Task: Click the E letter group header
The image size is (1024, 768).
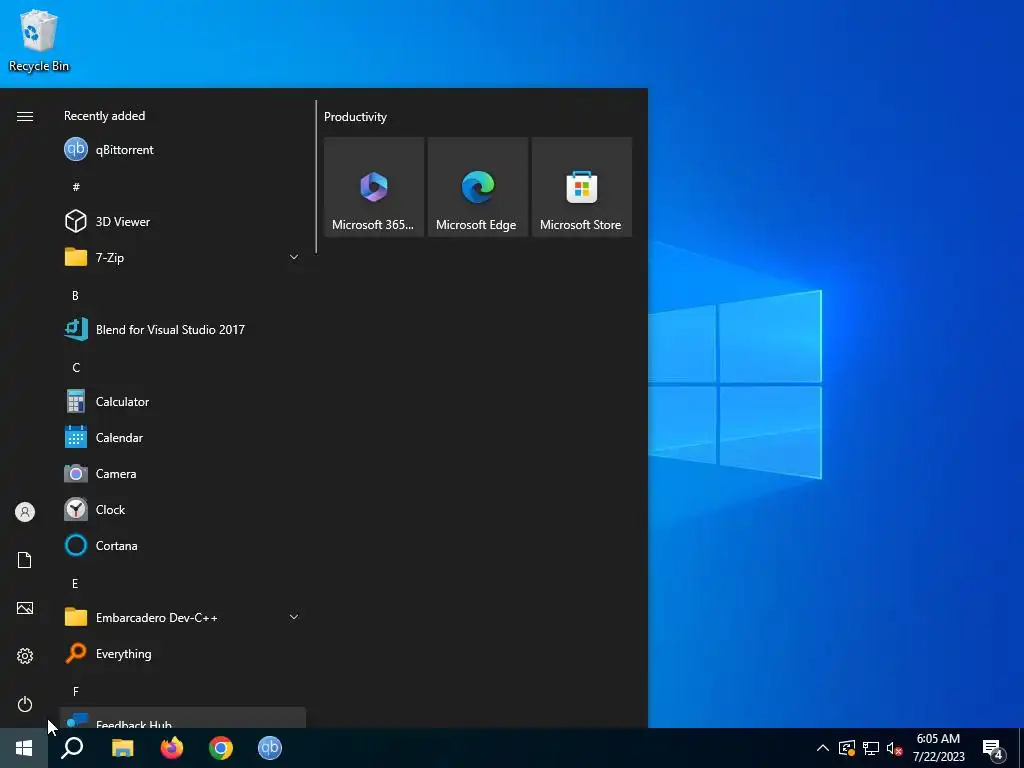Action: [75, 583]
